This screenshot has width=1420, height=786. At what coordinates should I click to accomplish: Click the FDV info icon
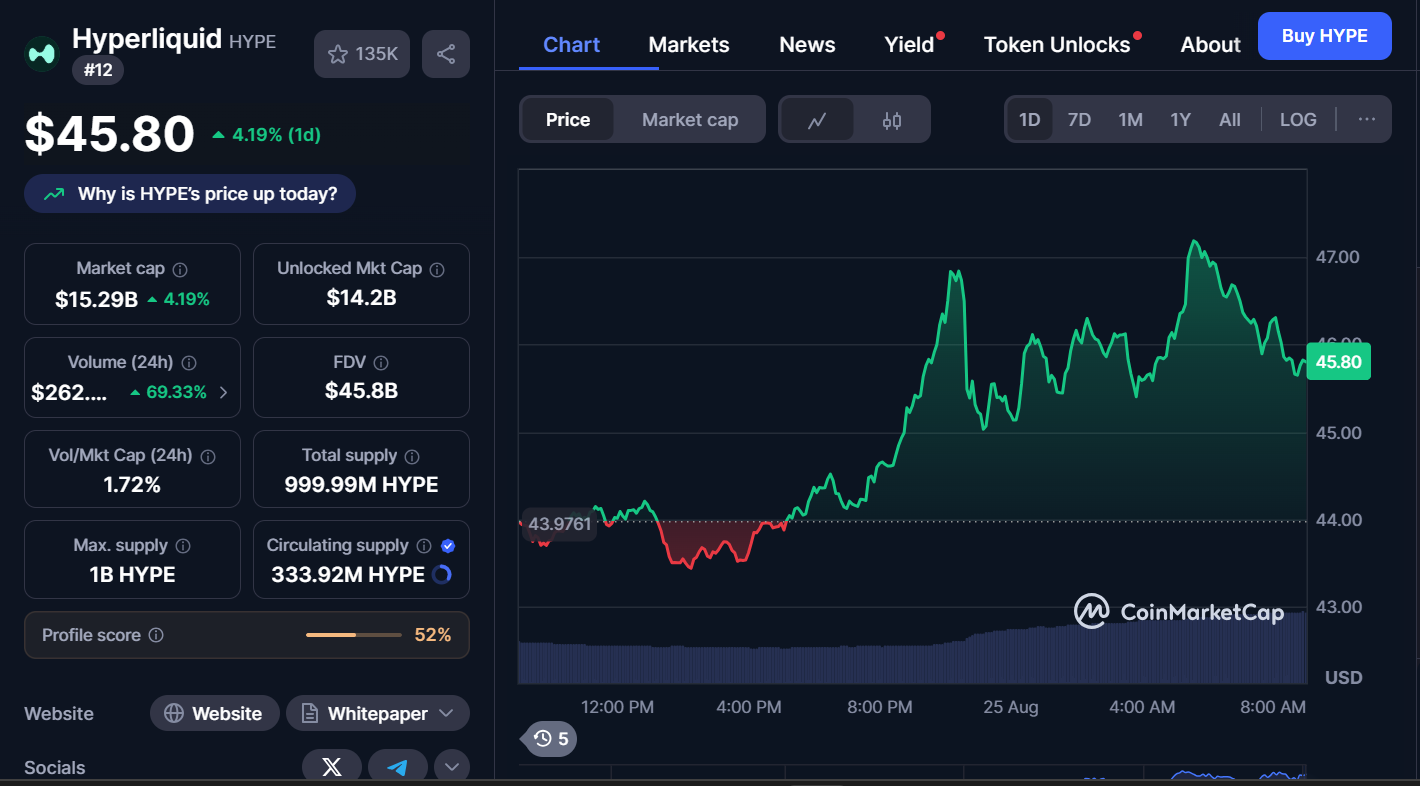381,363
